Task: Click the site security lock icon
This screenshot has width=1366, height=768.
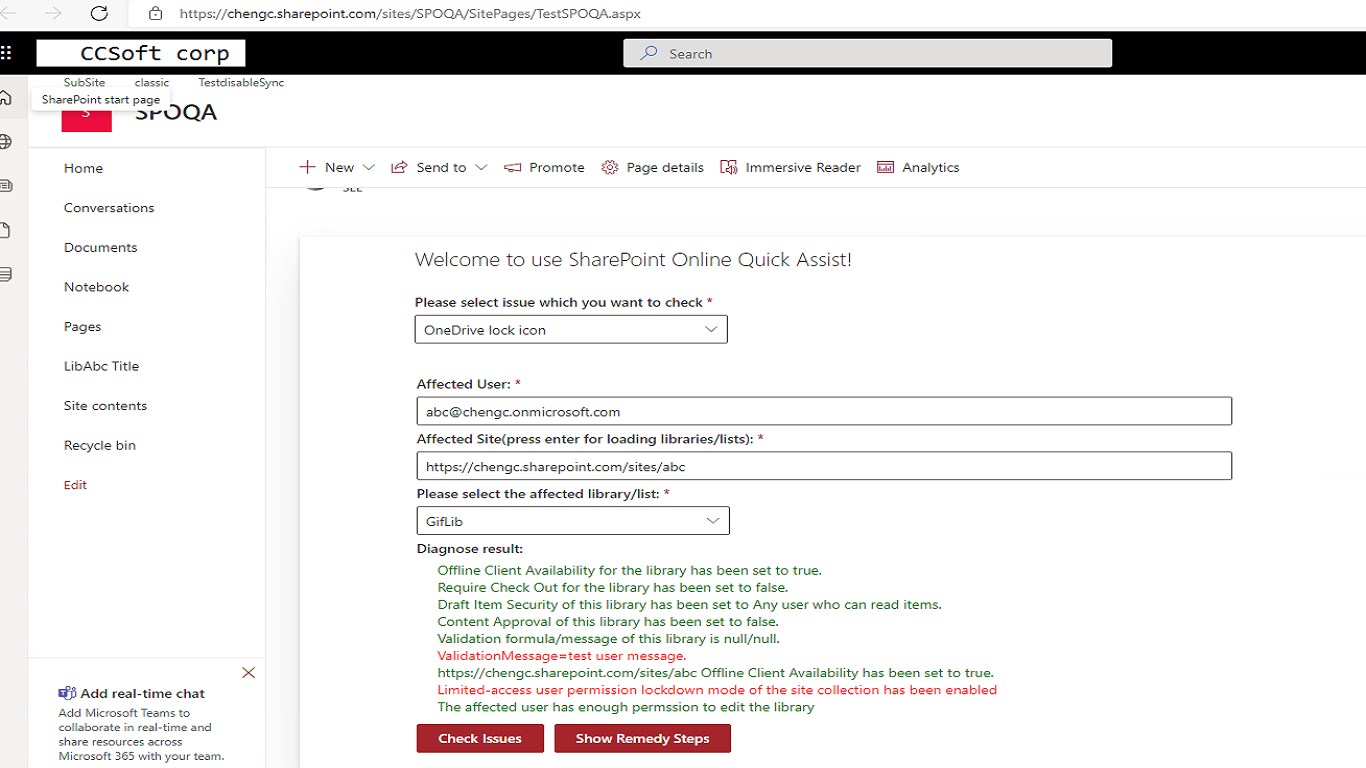Action: tap(155, 14)
